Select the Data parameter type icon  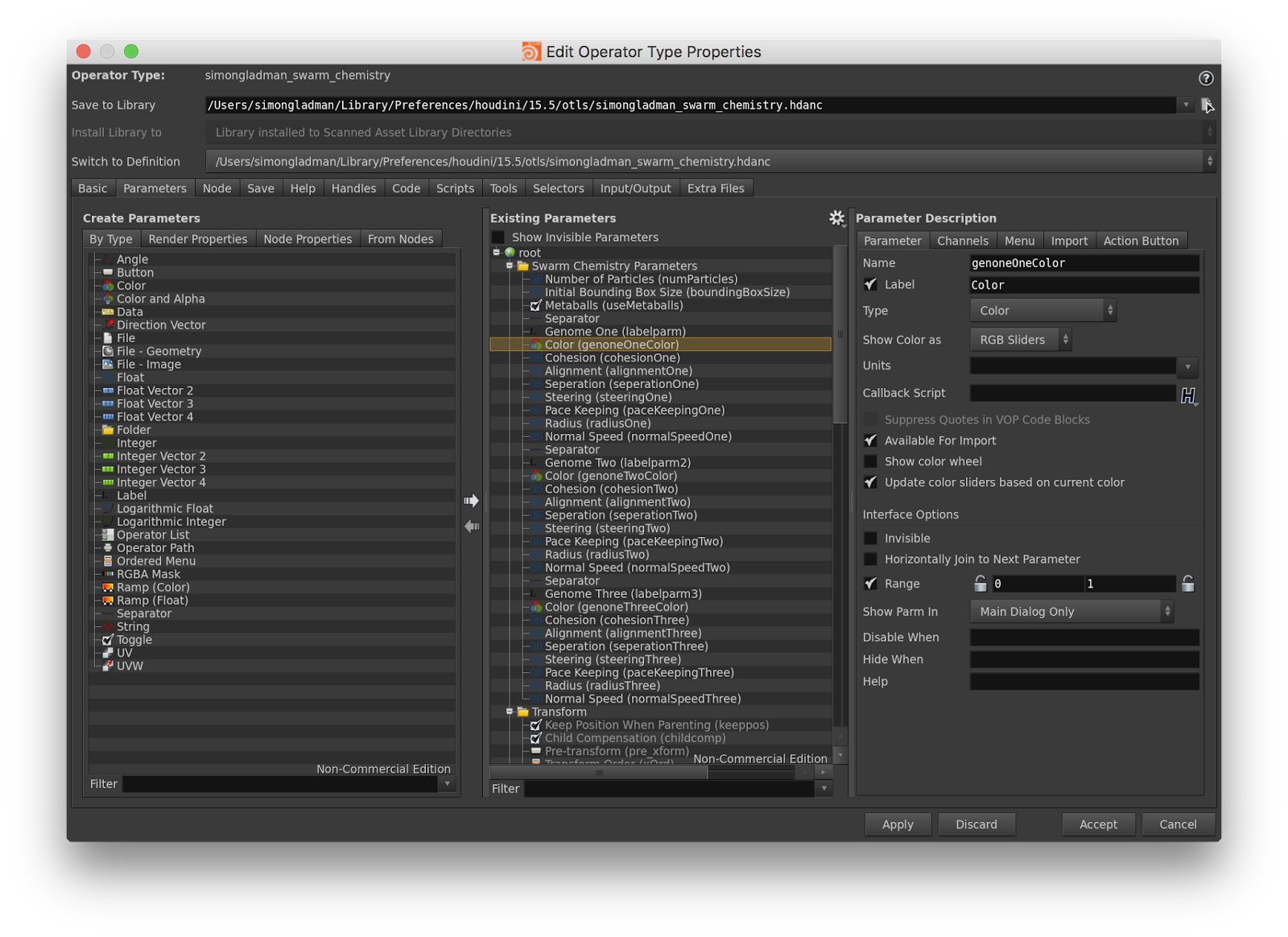pyautogui.click(x=108, y=312)
